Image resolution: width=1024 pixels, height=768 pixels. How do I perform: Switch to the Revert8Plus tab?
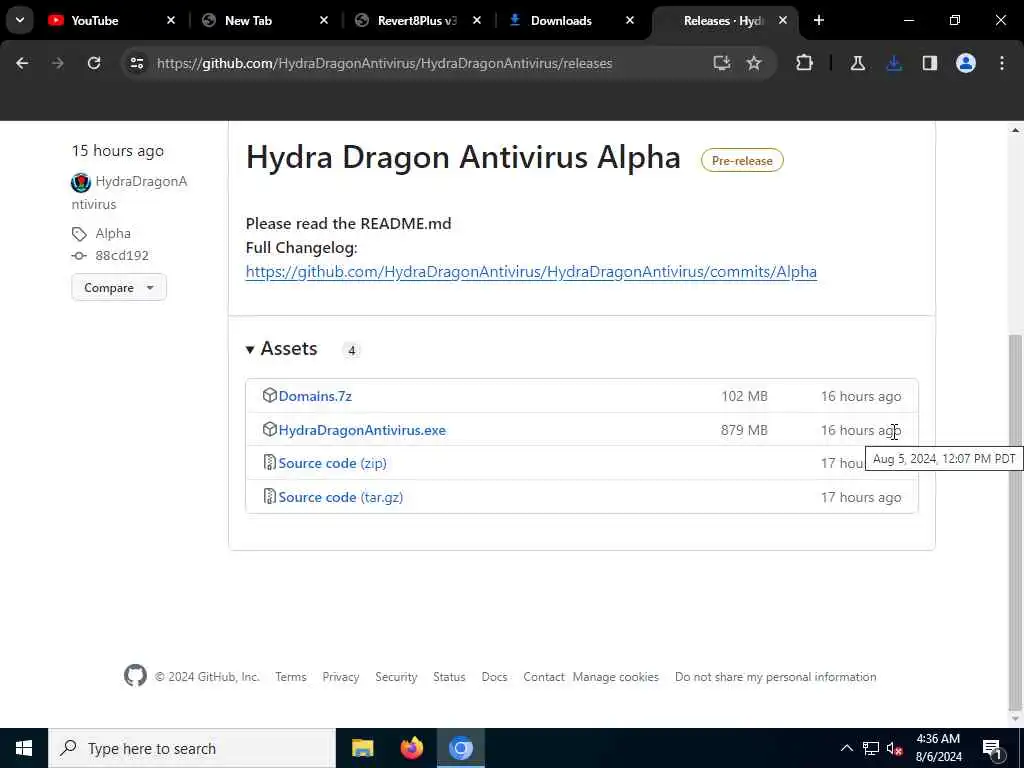[x=417, y=20]
